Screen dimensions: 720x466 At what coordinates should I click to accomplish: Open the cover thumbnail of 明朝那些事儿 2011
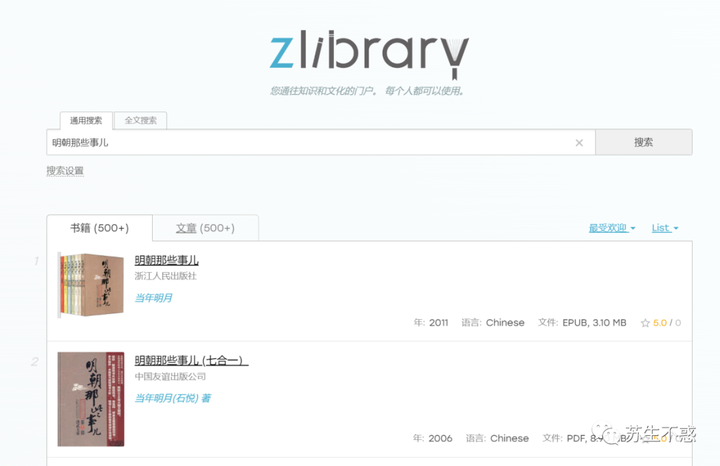click(91, 285)
